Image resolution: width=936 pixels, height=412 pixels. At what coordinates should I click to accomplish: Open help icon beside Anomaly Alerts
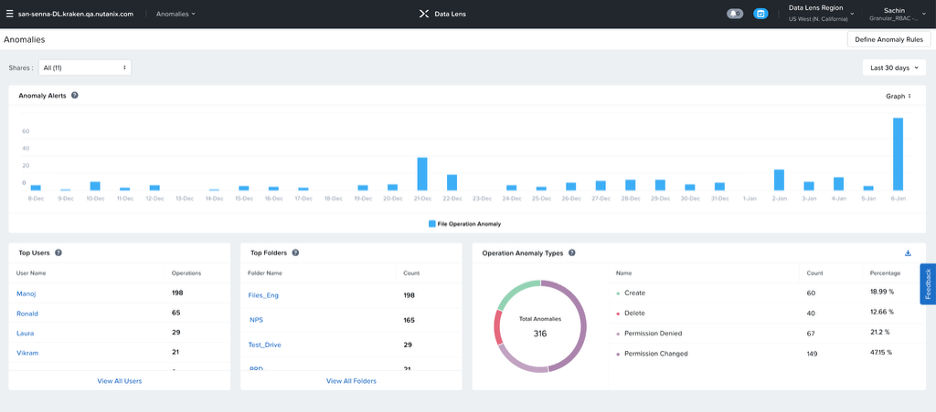tap(75, 96)
